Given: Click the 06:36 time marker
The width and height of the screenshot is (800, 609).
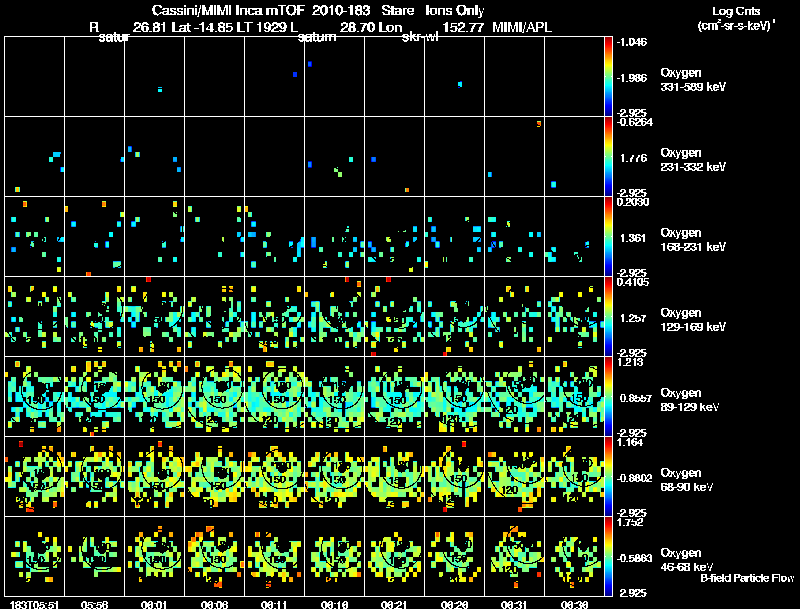Looking at the screenshot, I should click(x=574, y=604).
